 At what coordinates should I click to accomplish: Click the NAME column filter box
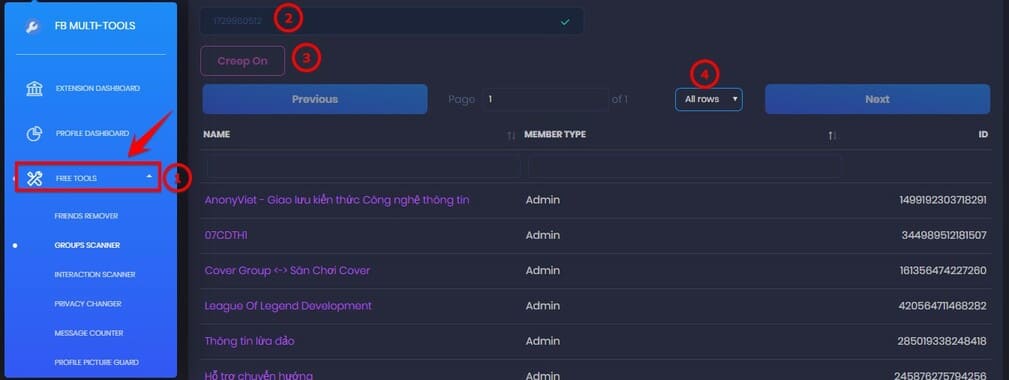click(x=363, y=167)
